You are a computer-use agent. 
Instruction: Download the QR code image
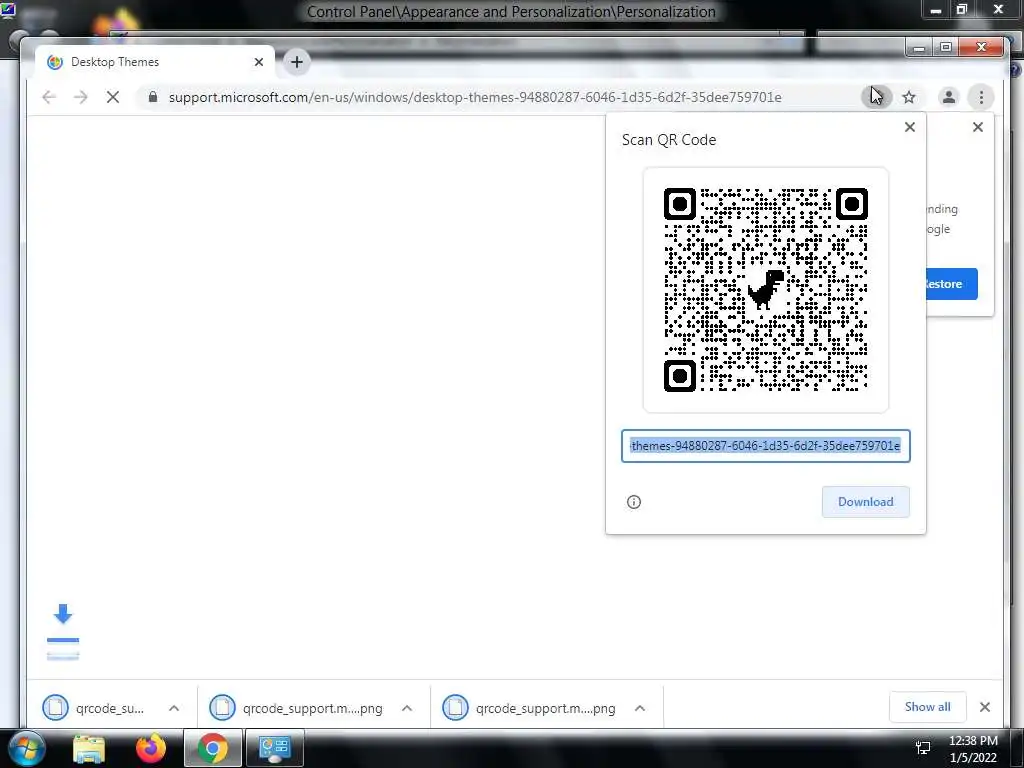point(865,502)
